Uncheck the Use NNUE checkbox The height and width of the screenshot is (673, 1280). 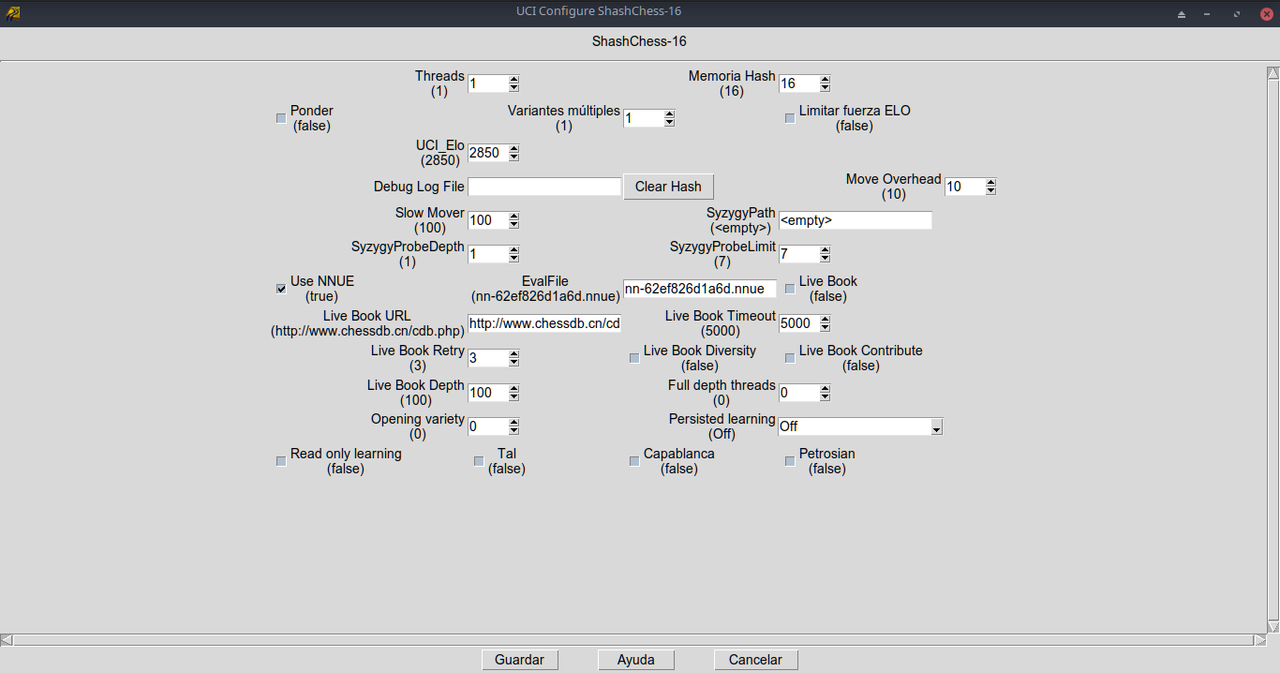click(281, 289)
